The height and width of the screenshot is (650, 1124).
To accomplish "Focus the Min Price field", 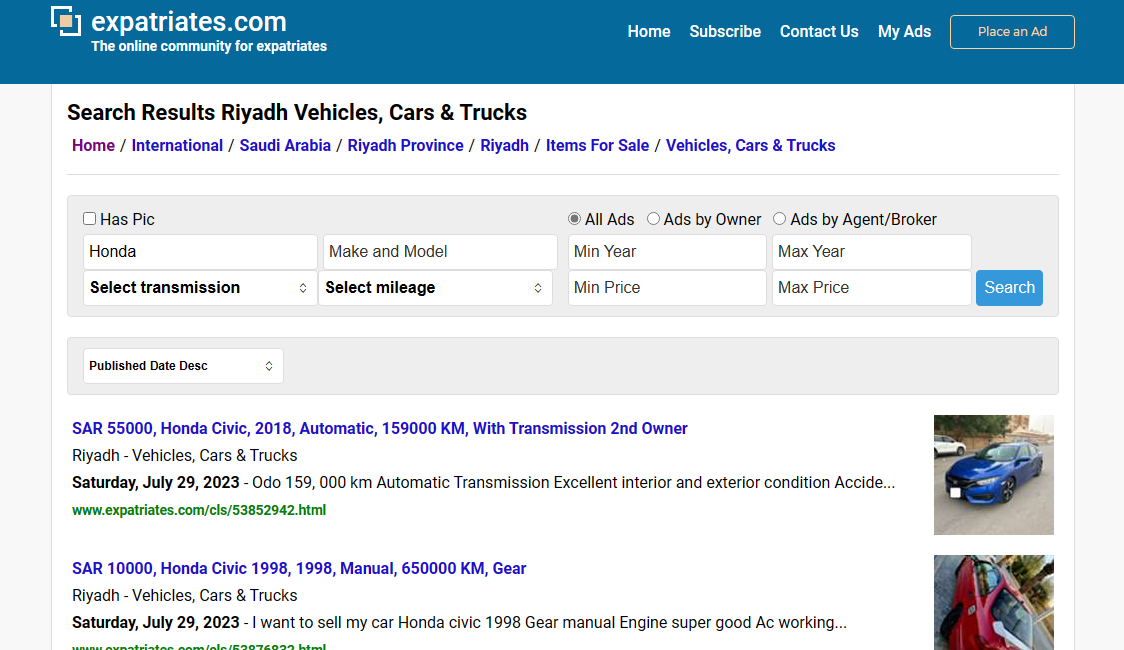I will [x=667, y=287].
